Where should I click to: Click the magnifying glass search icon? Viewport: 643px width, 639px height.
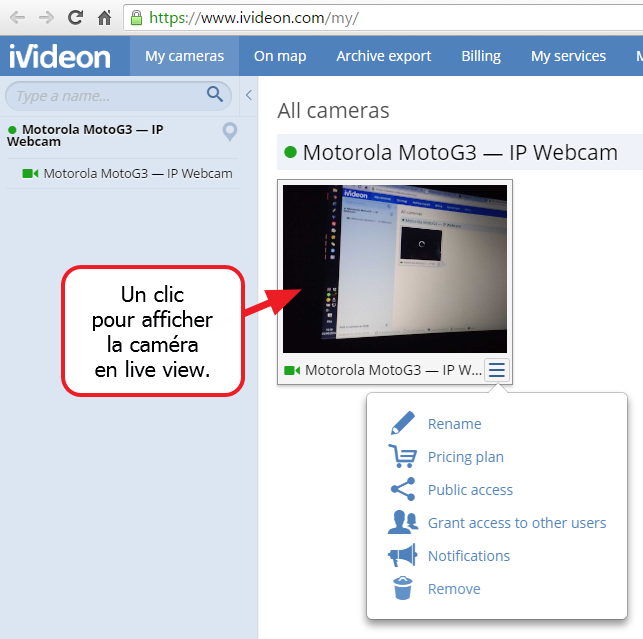(x=215, y=94)
